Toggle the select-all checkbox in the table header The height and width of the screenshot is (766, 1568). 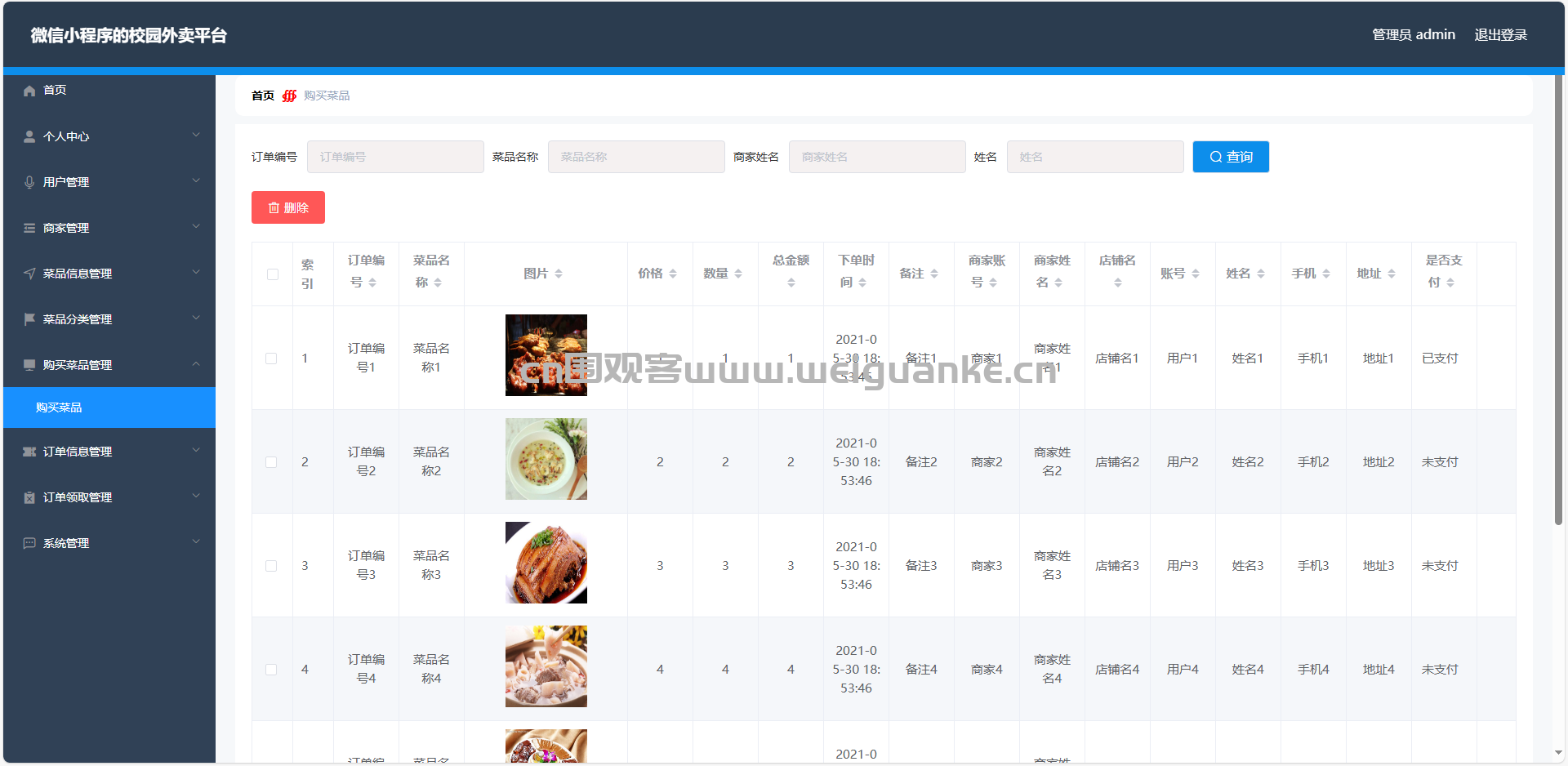tap(272, 274)
